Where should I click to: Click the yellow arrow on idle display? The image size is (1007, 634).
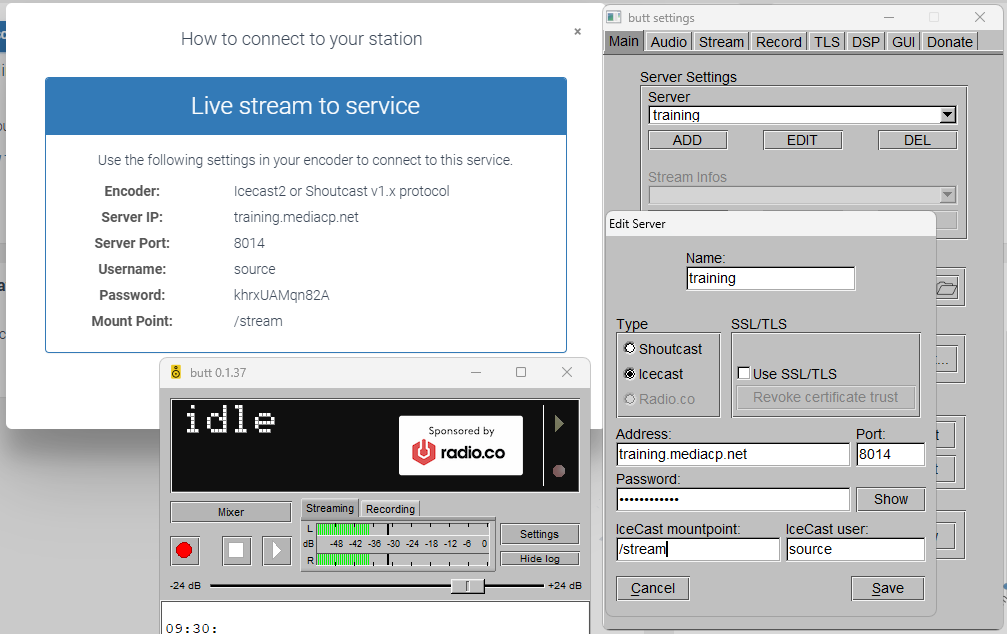pyautogui.click(x=559, y=424)
